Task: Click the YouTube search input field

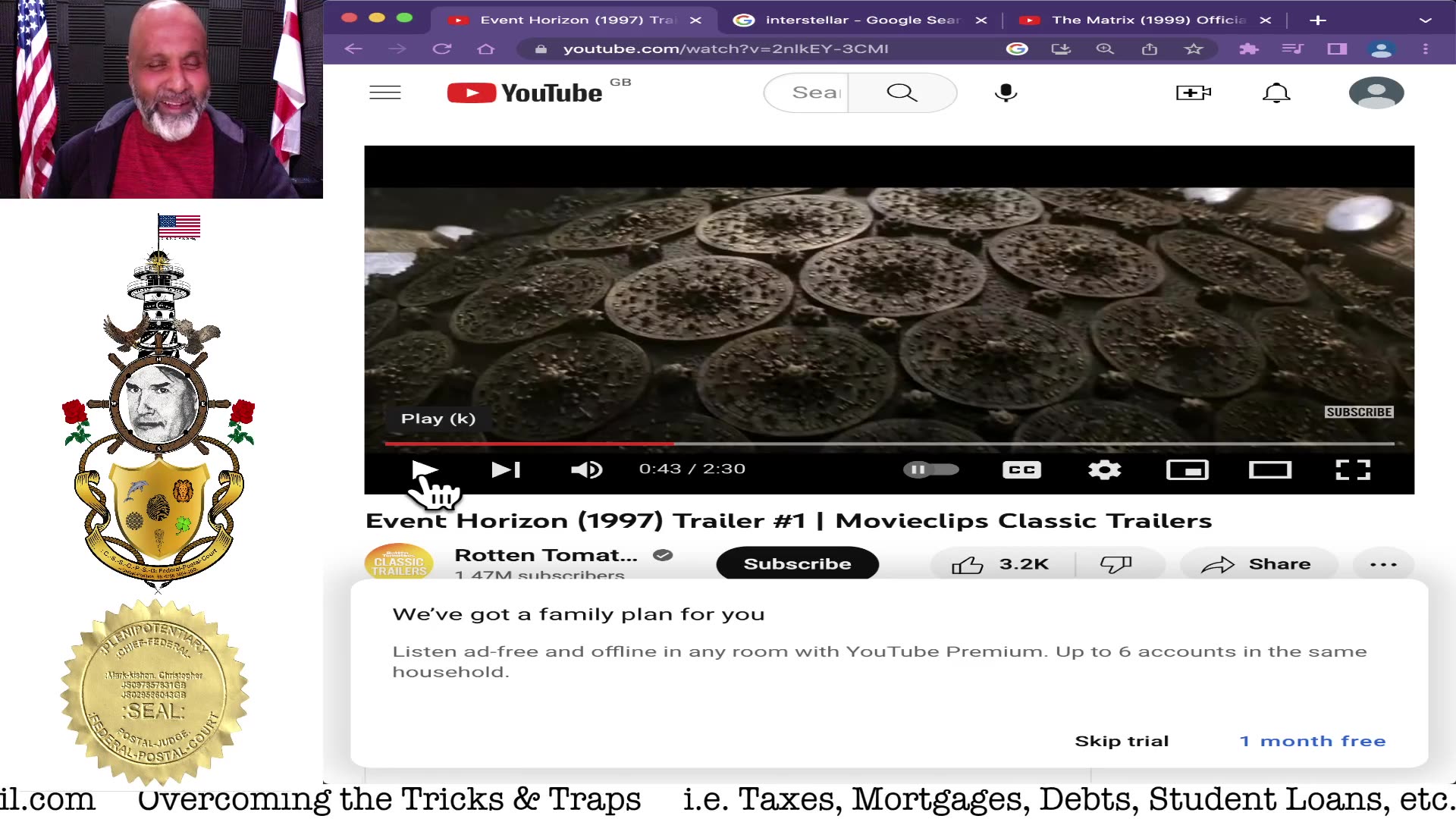Action: (806, 93)
